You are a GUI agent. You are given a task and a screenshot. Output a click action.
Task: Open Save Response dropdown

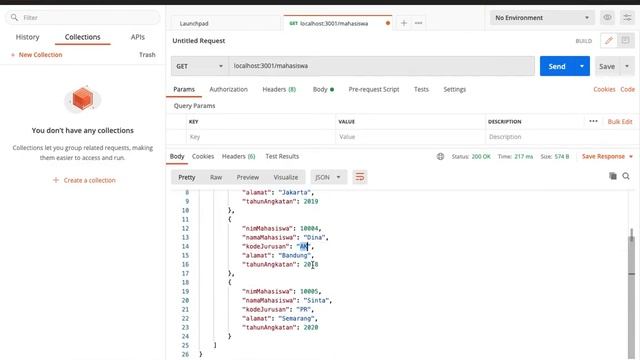tap(607, 156)
